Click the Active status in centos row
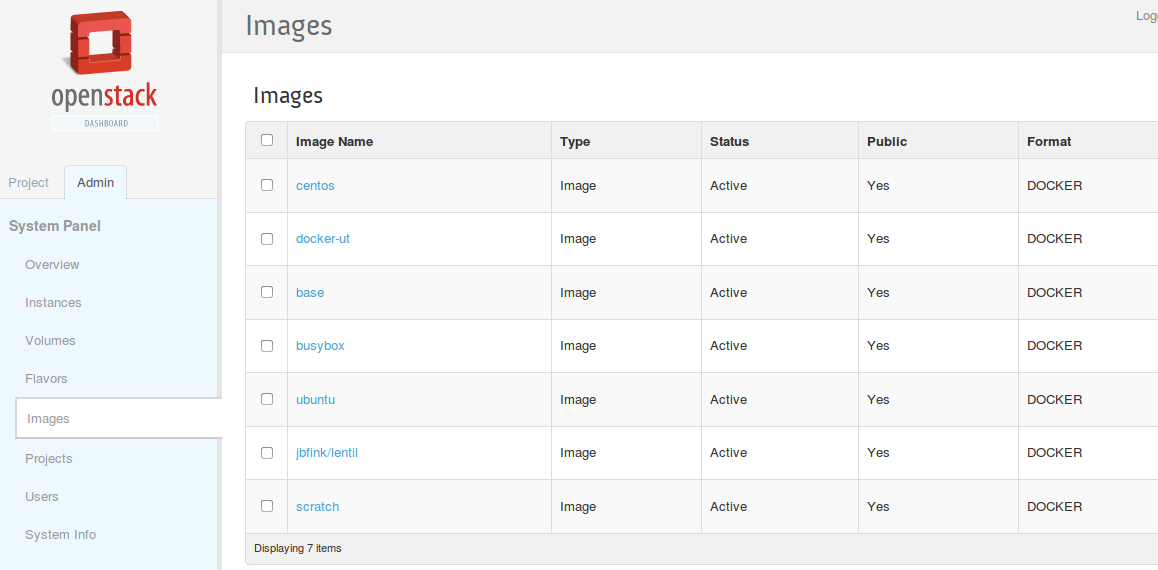The image size is (1158, 570). [x=728, y=186]
